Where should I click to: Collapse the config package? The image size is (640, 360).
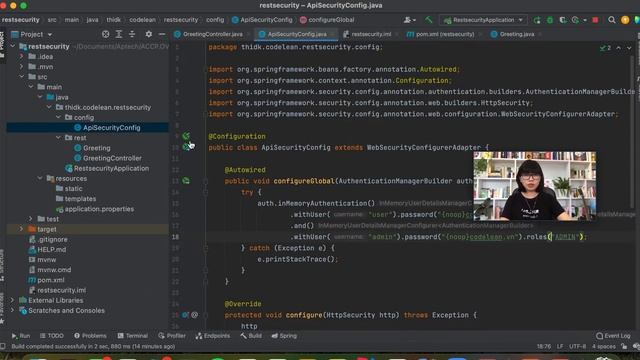pos(58,118)
